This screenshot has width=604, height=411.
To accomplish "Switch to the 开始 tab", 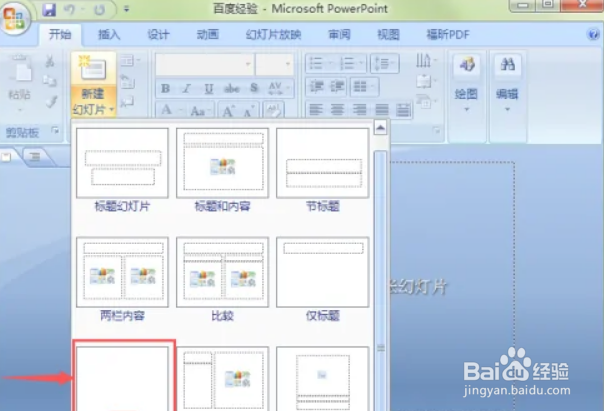I will [60, 35].
